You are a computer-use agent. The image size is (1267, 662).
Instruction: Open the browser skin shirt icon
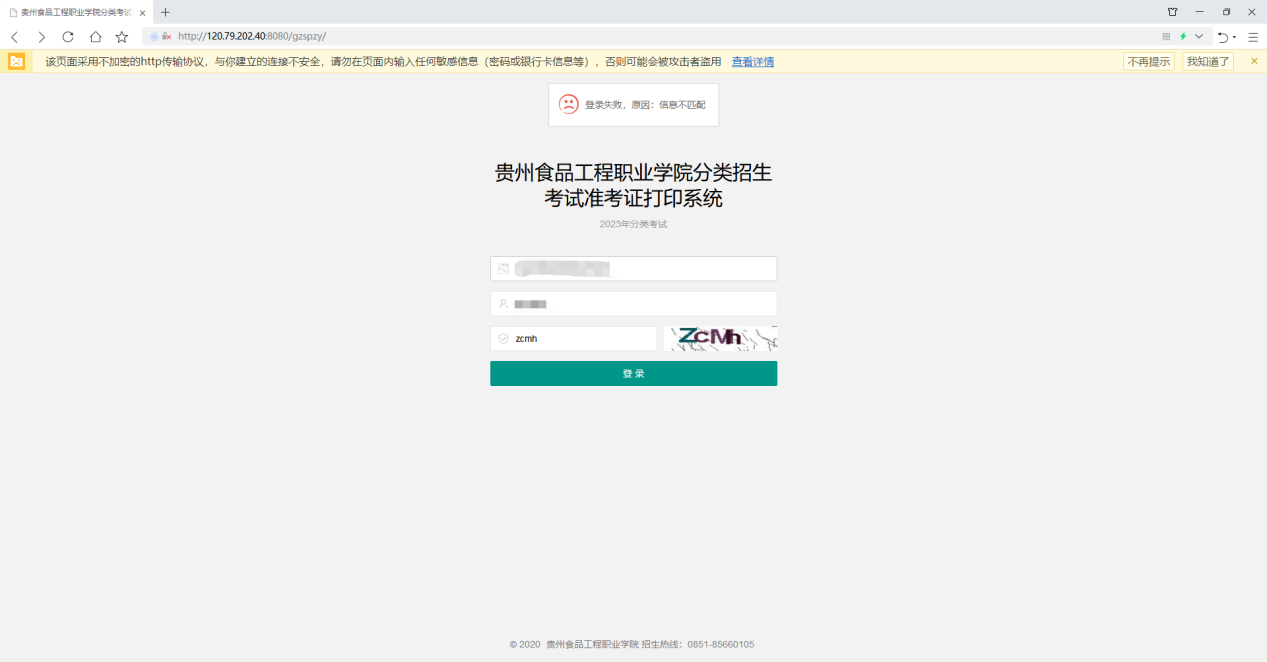click(x=1173, y=12)
